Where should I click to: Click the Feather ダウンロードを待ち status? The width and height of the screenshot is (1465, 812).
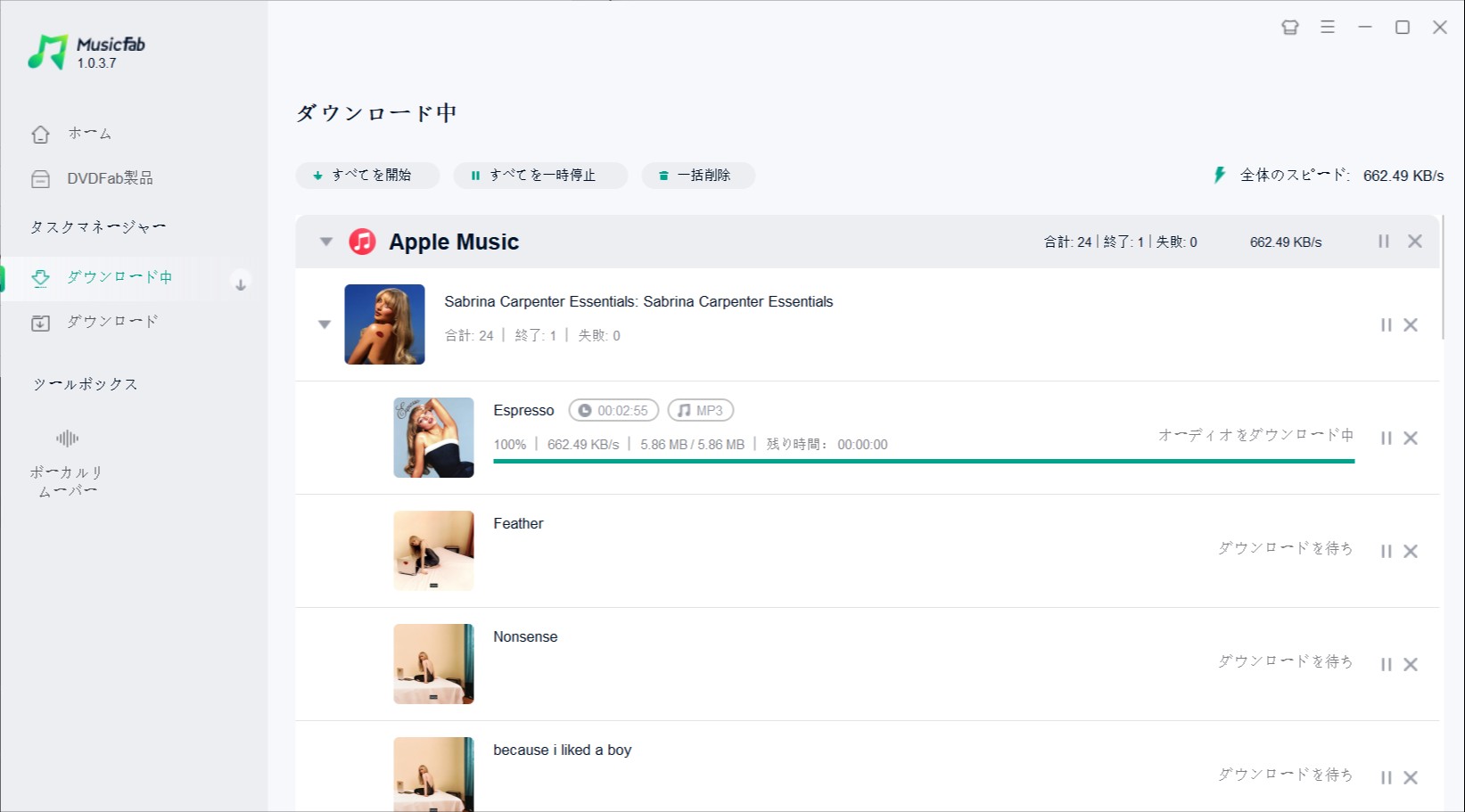tap(1286, 548)
